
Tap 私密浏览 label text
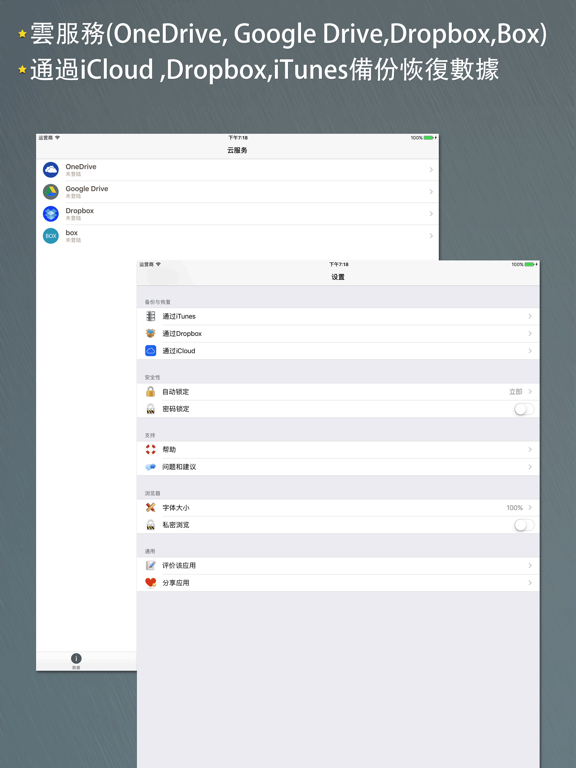click(176, 525)
